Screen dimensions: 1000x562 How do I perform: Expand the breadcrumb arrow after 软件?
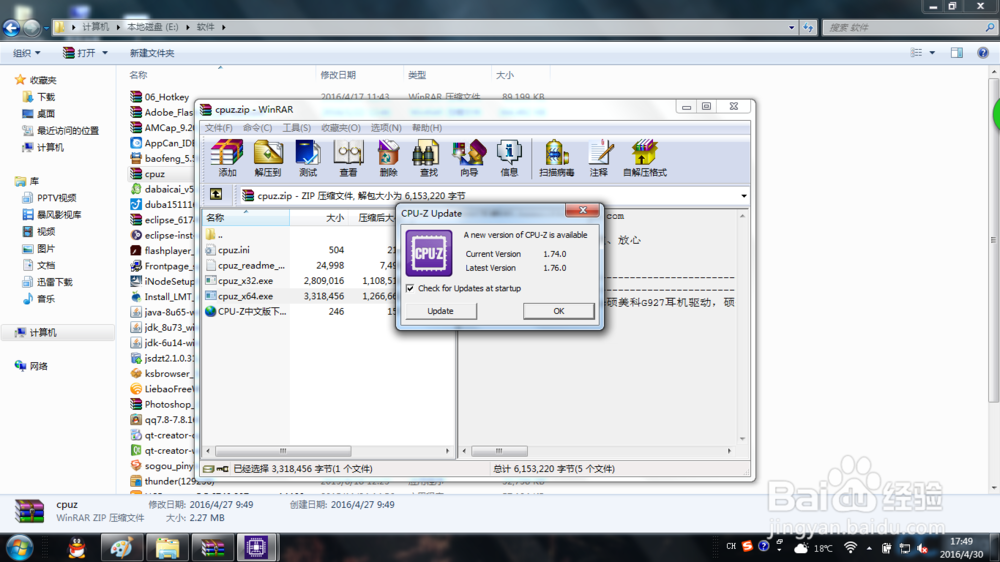[x=223, y=27]
